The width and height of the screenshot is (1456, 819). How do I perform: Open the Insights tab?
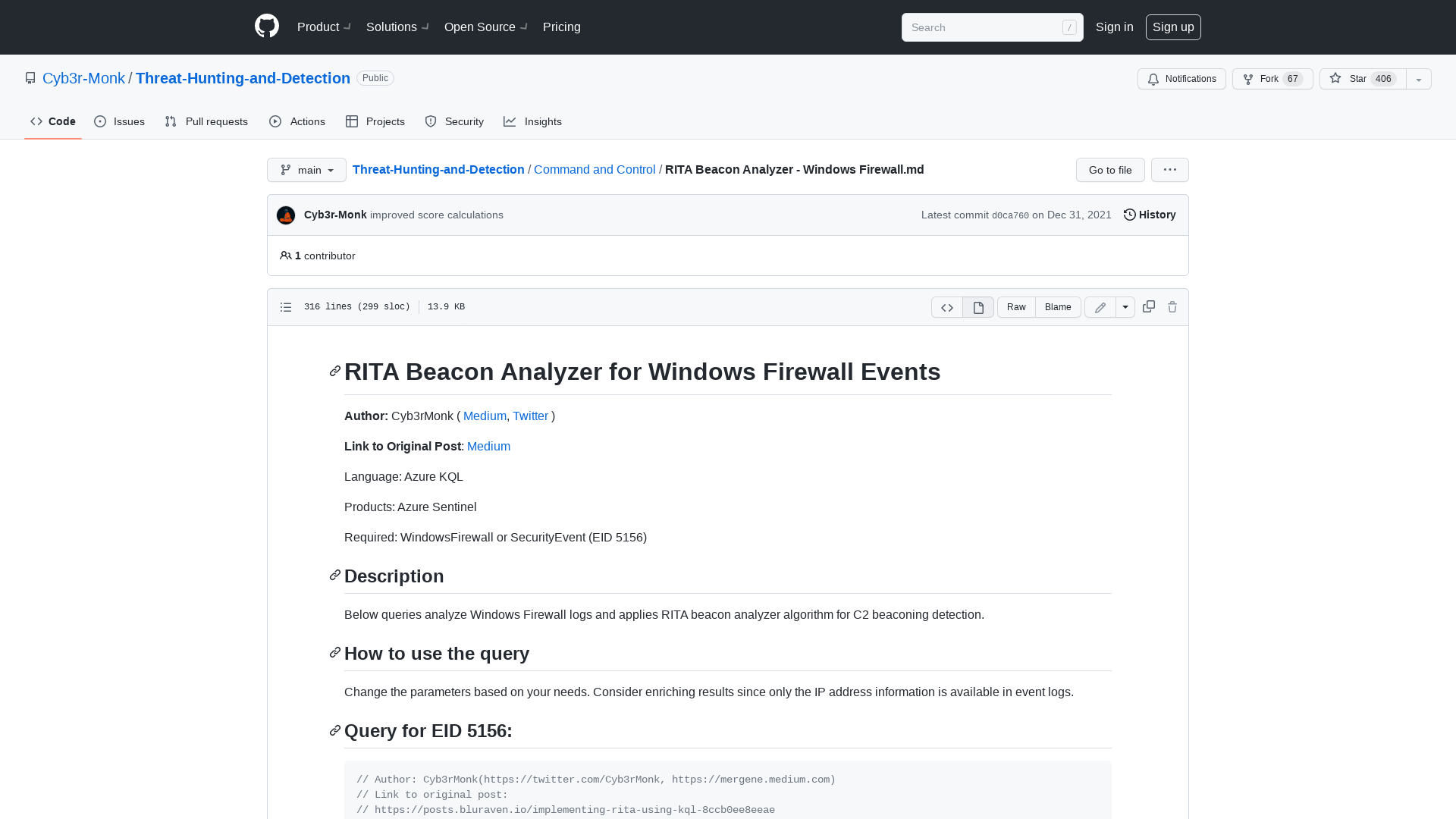(x=532, y=121)
